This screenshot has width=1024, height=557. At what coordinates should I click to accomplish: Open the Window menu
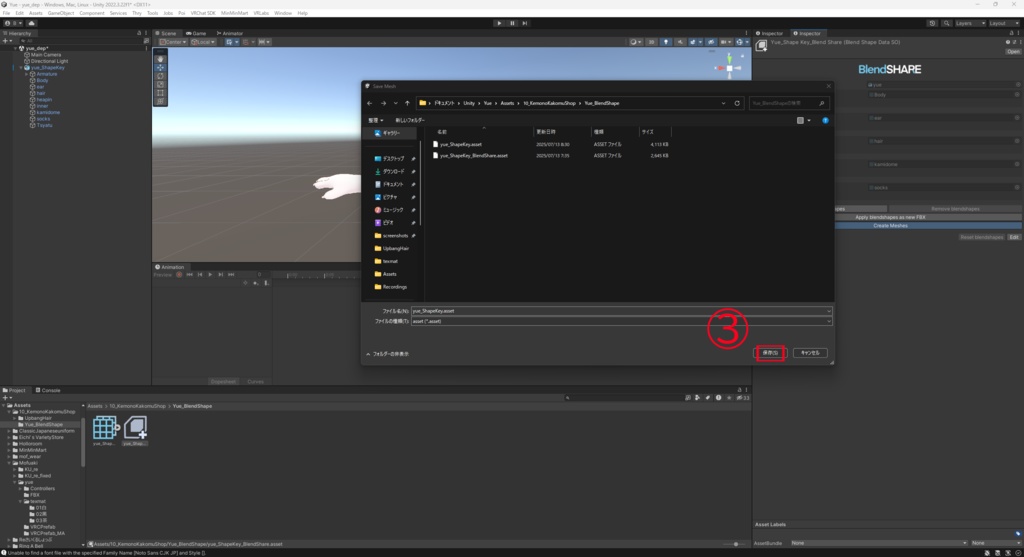(283, 13)
